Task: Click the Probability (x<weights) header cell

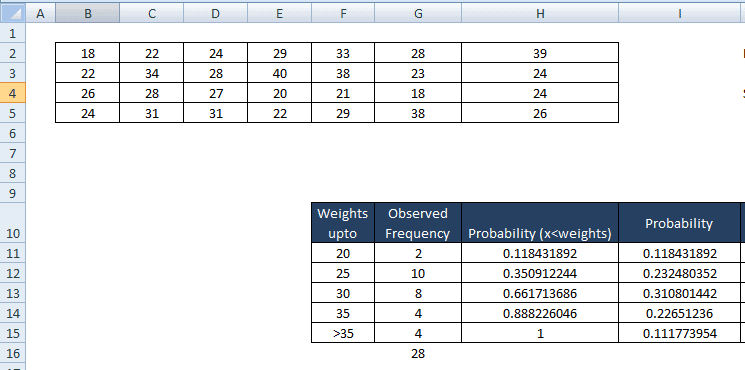Action: click(540, 223)
